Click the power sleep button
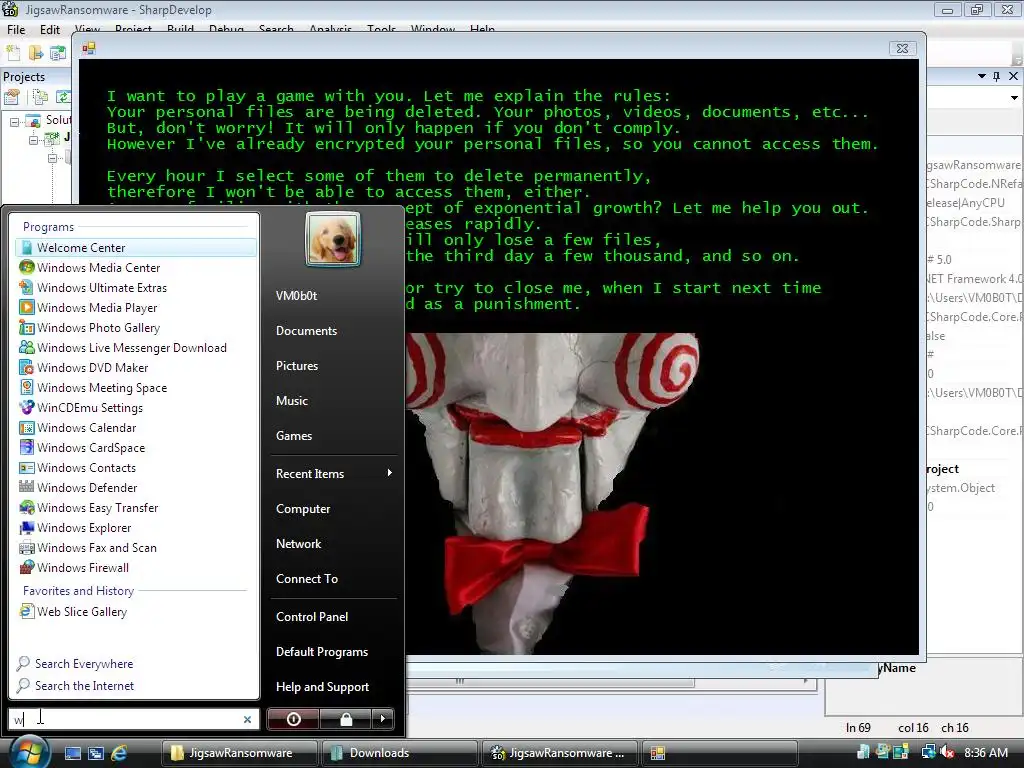Image resolution: width=1024 pixels, height=768 pixels. pos(293,719)
